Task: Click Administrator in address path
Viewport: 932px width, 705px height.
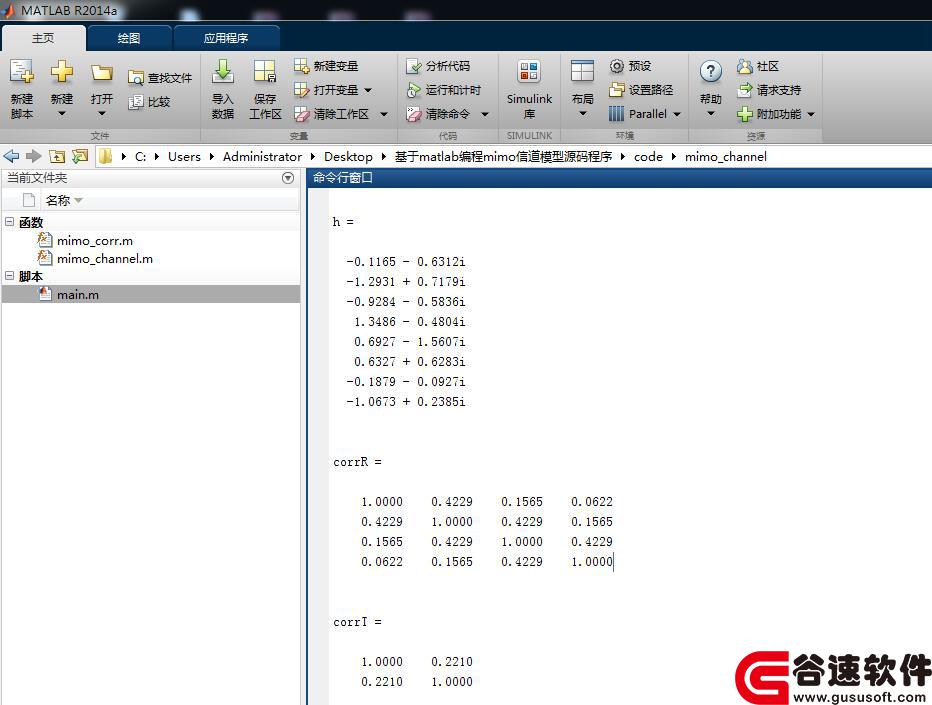Action: (262, 156)
